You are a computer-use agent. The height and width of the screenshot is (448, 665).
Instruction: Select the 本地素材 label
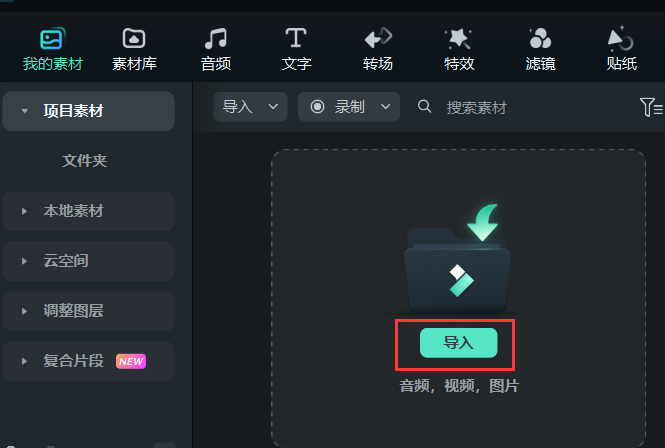pyautogui.click(x=73, y=211)
